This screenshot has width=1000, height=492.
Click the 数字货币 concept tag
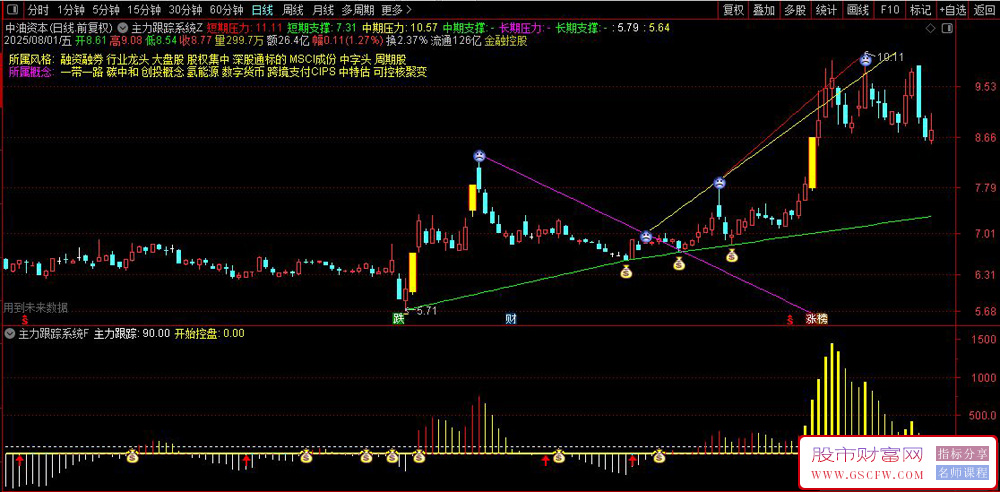click(x=243, y=72)
